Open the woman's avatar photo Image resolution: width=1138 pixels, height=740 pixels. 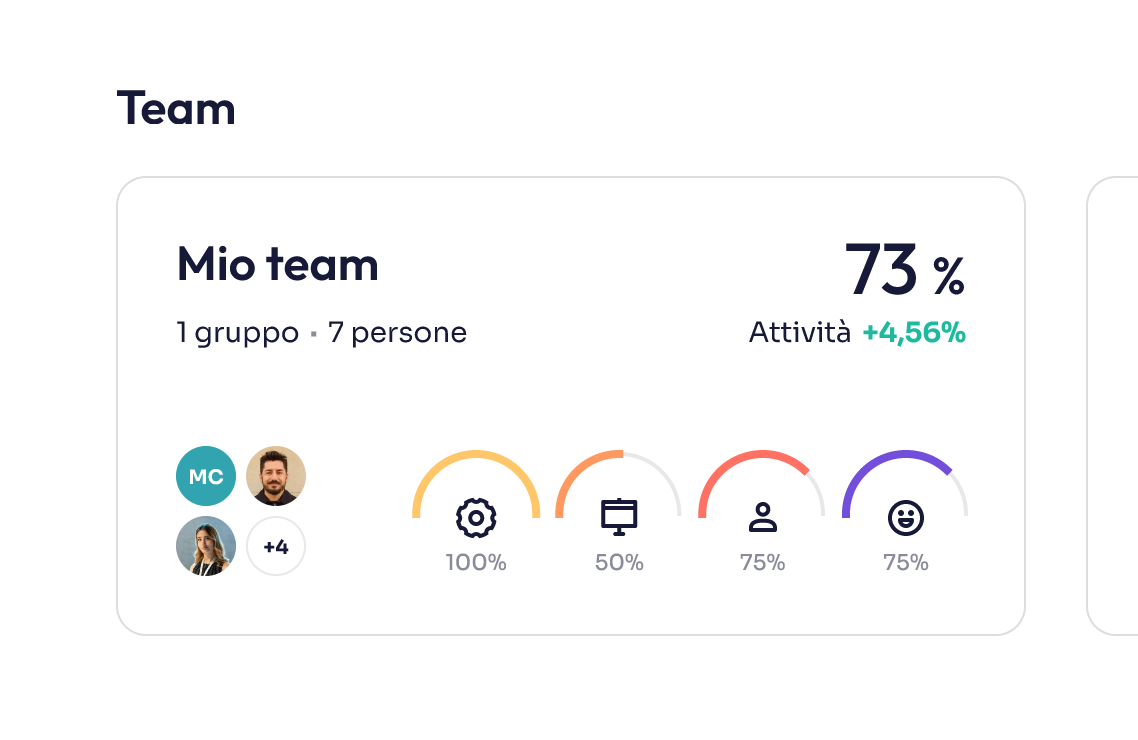[206, 546]
